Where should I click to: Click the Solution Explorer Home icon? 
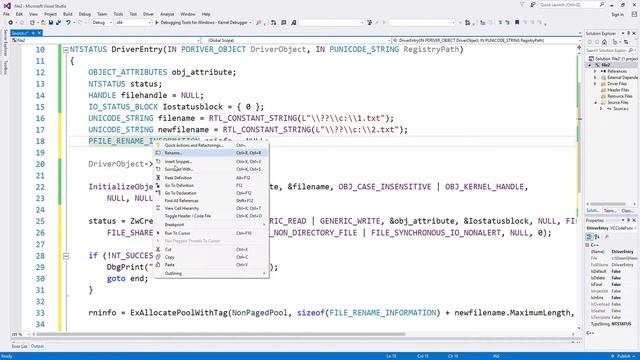click(604, 42)
